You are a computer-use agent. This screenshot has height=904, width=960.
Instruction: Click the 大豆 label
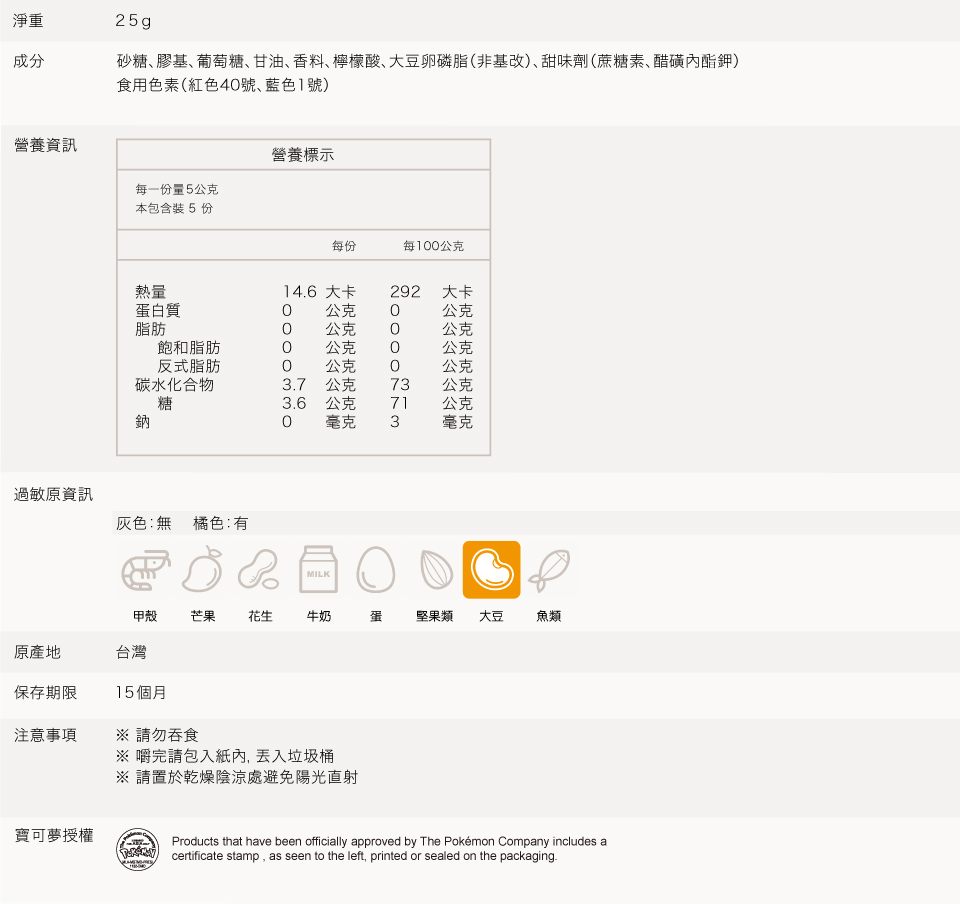click(491, 616)
